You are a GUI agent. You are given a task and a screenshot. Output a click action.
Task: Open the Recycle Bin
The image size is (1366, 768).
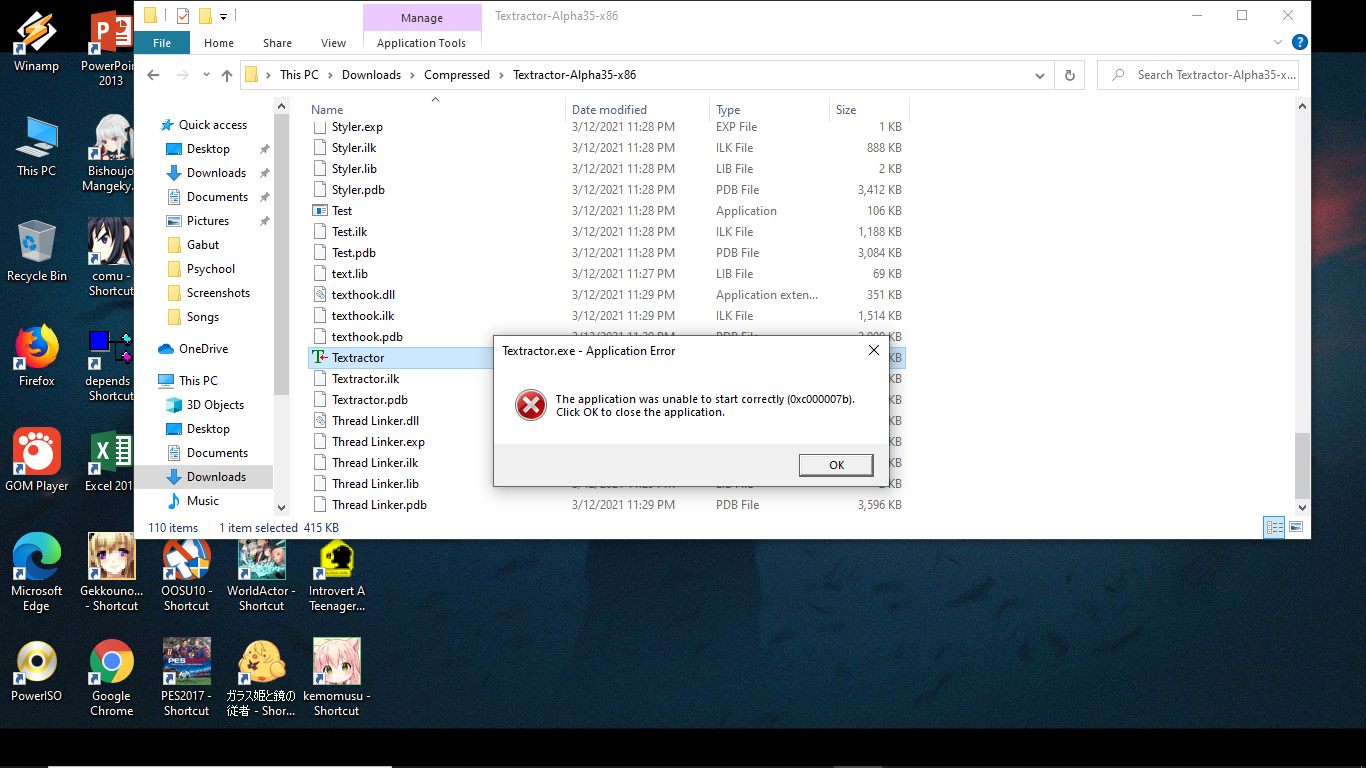36,242
